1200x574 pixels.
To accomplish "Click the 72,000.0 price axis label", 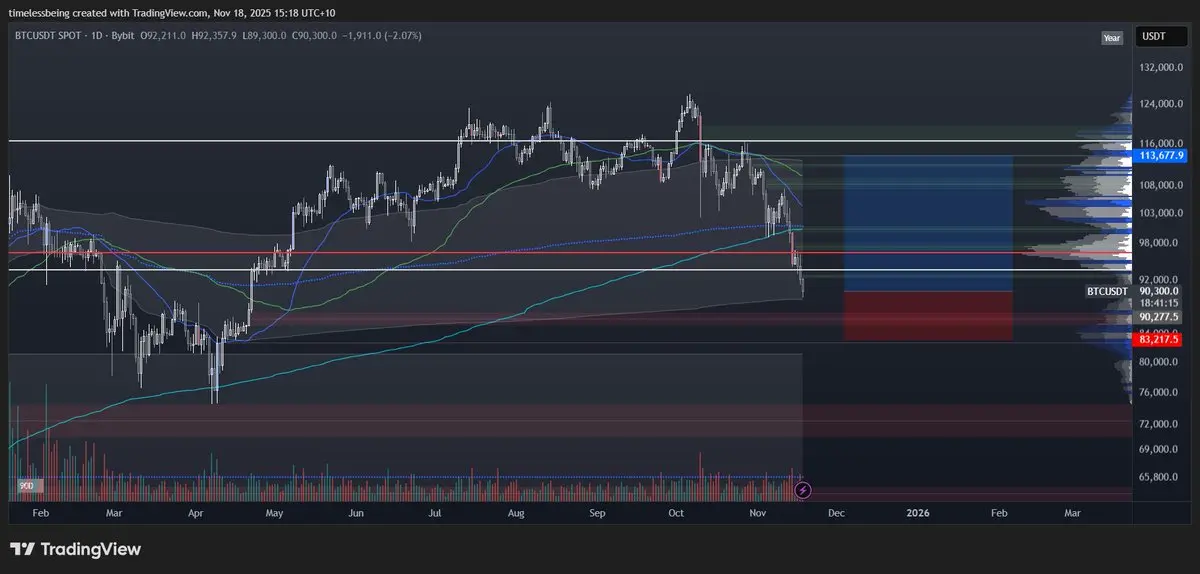I will pos(1160,424).
